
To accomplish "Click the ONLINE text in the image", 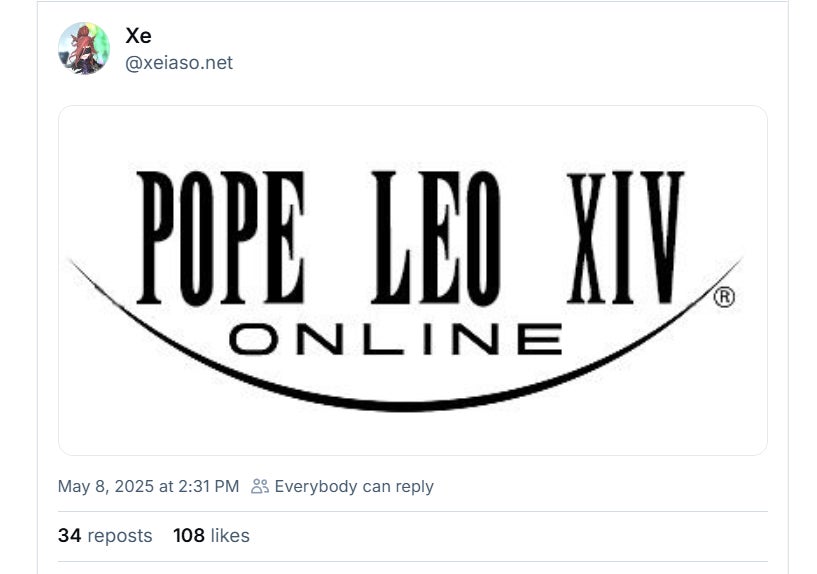I will point(395,340).
